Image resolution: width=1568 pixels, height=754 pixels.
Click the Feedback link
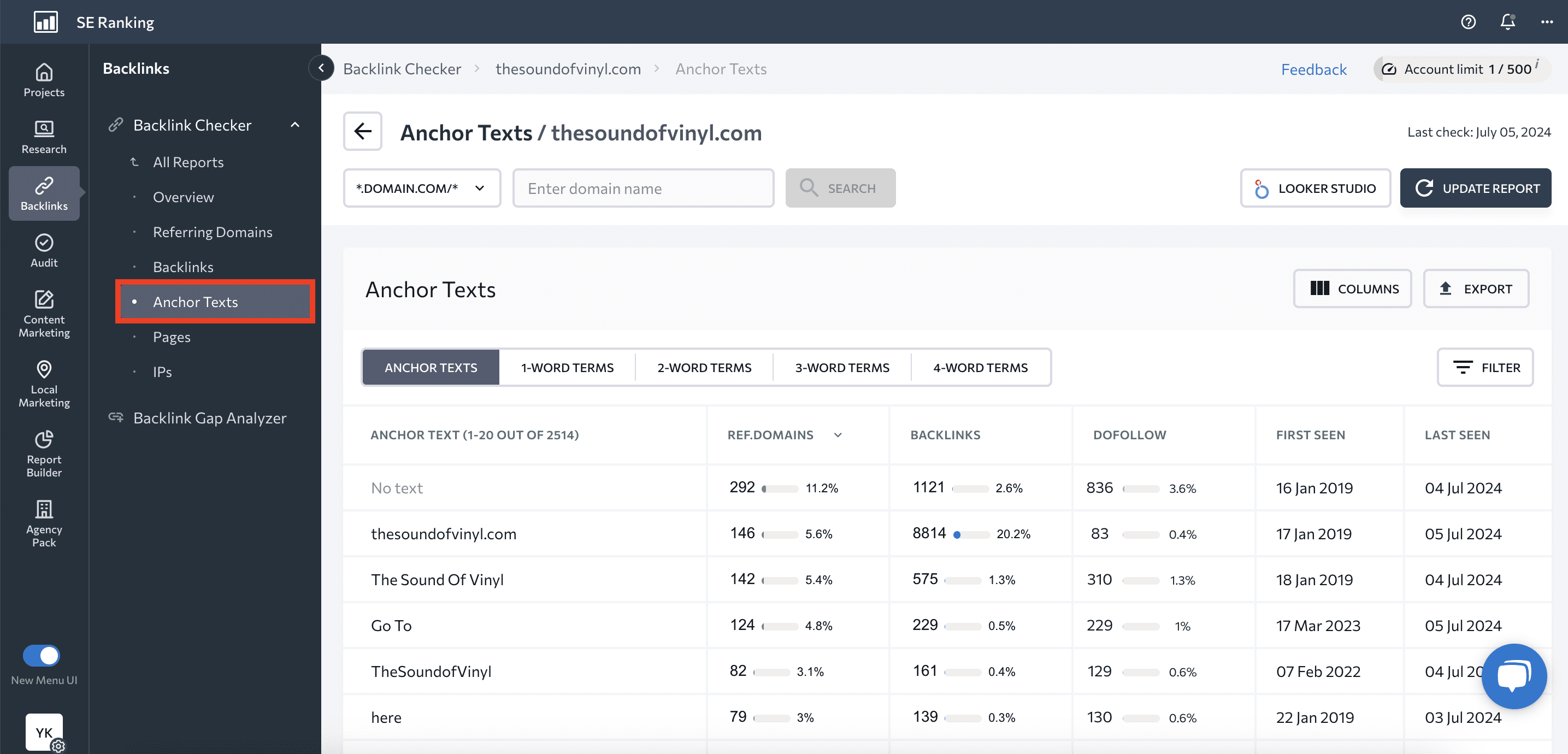[x=1313, y=69]
